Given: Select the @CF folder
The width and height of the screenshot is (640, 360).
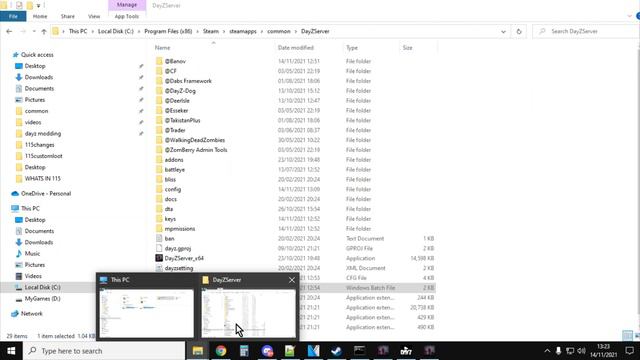Looking at the screenshot, I should [170, 71].
